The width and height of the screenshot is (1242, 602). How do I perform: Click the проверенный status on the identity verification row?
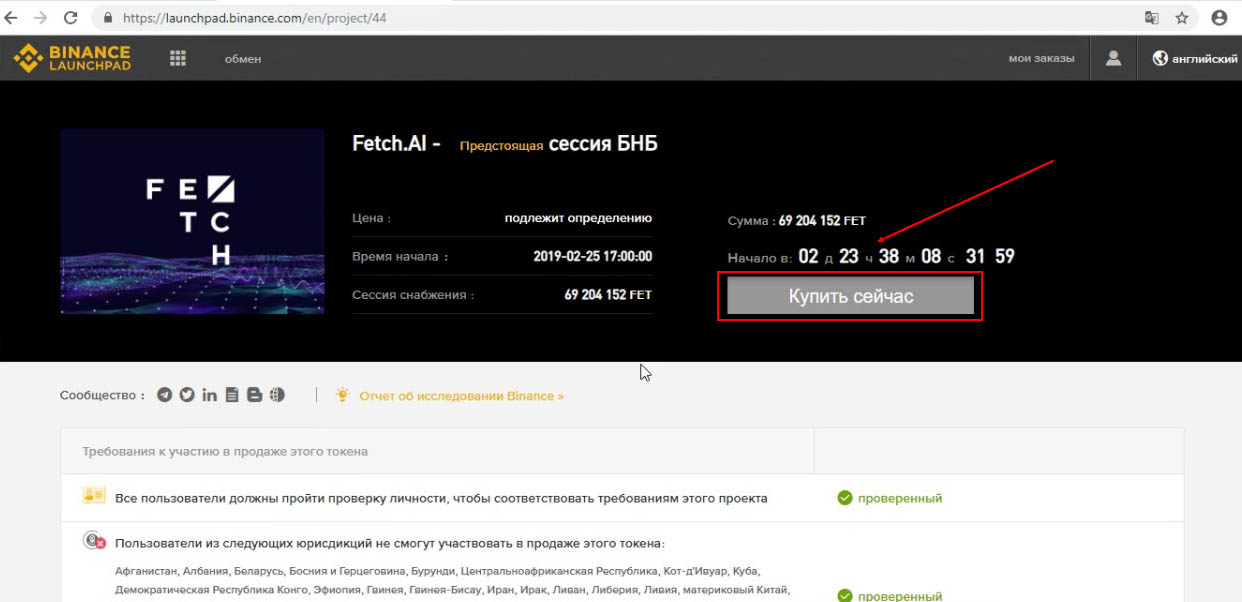point(890,498)
